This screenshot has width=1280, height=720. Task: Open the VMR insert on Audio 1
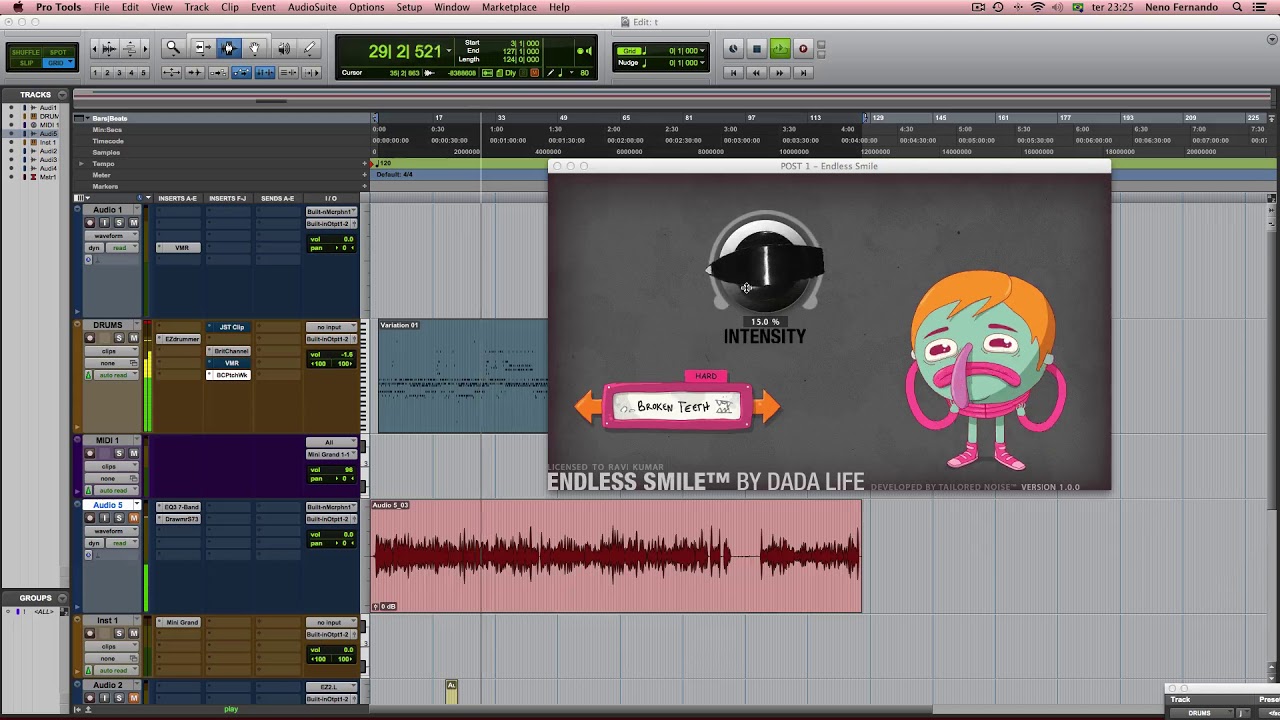(x=180, y=248)
